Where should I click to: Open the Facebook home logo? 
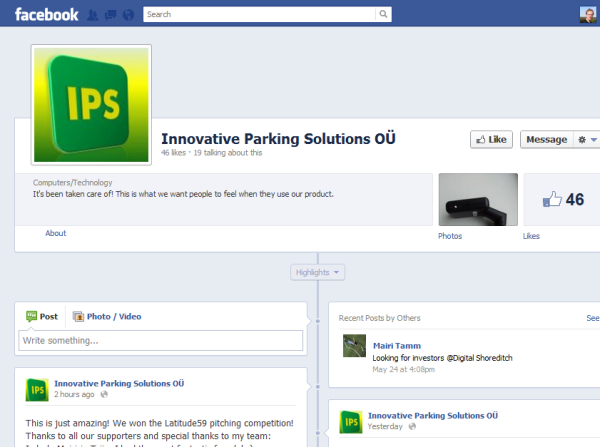tap(47, 15)
